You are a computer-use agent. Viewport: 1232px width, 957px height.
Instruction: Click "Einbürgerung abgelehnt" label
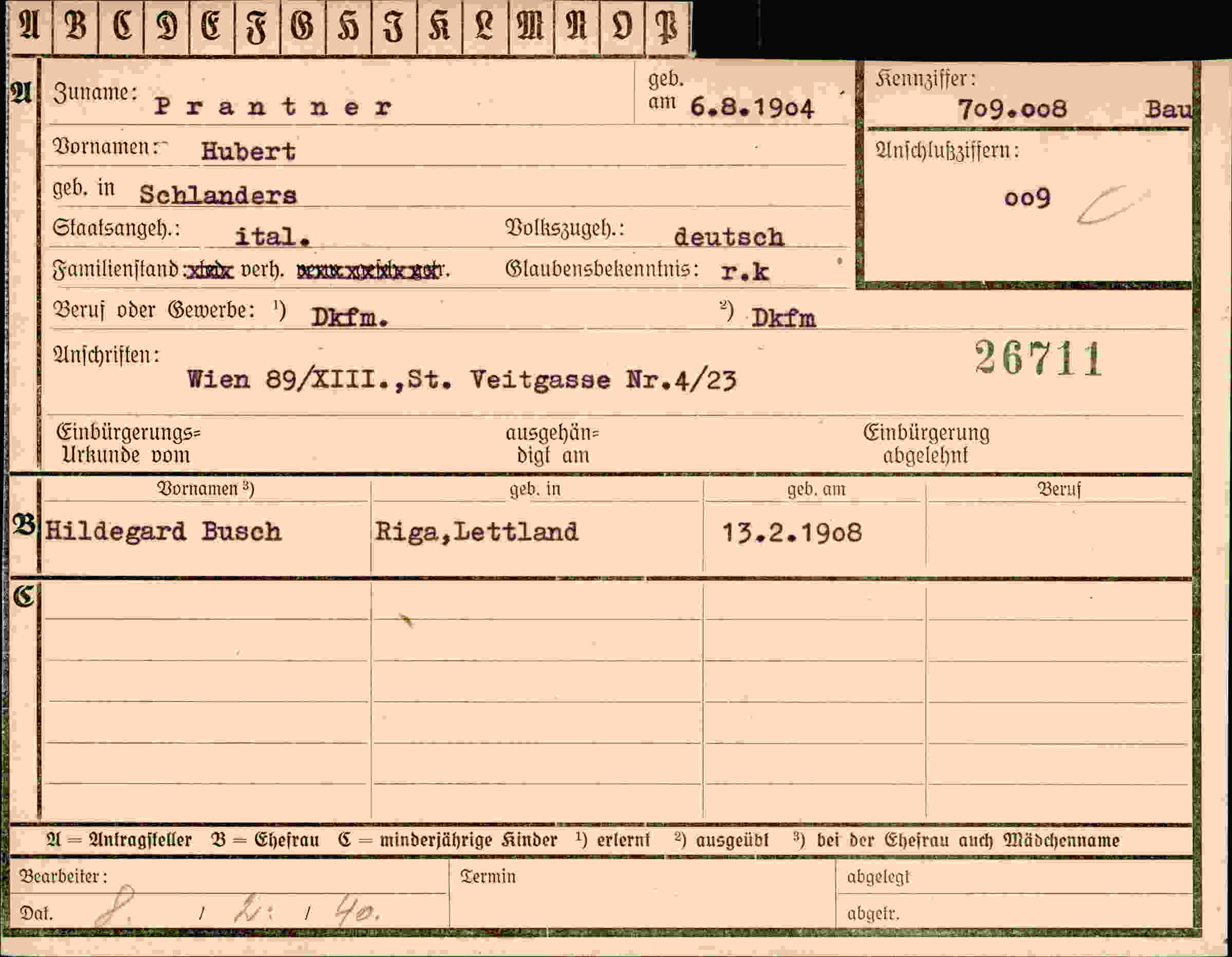(x=926, y=444)
